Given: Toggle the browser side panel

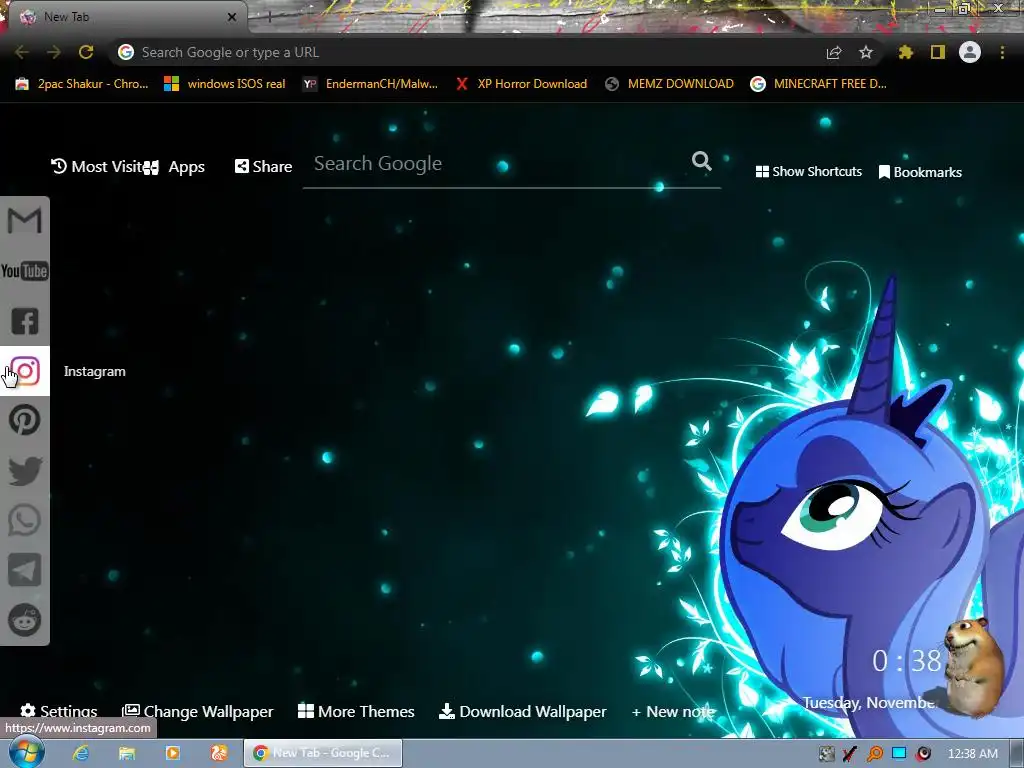Looking at the screenshot, I should tap(938, 52).
